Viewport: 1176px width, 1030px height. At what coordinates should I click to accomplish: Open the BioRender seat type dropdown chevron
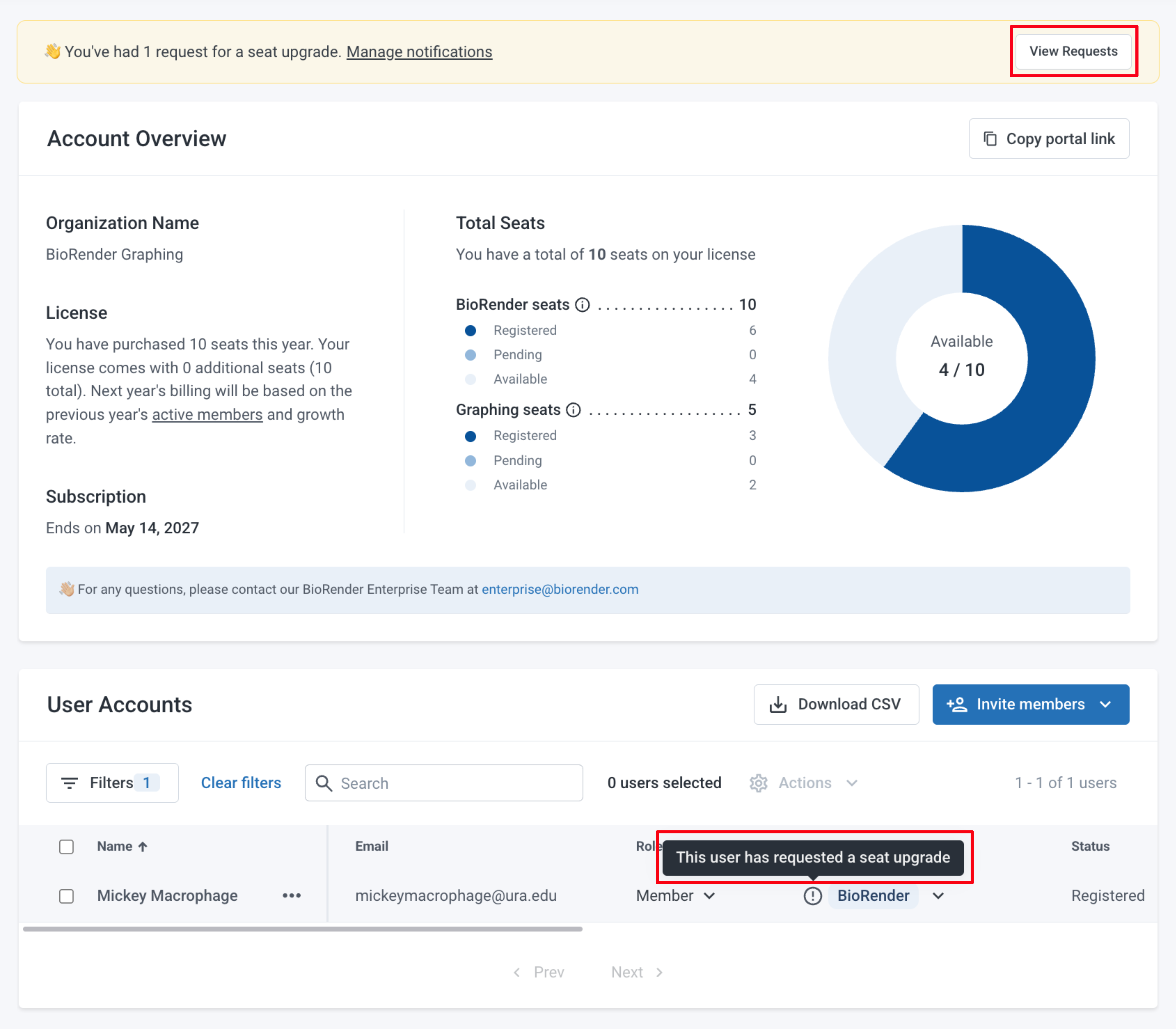[938, 895]
